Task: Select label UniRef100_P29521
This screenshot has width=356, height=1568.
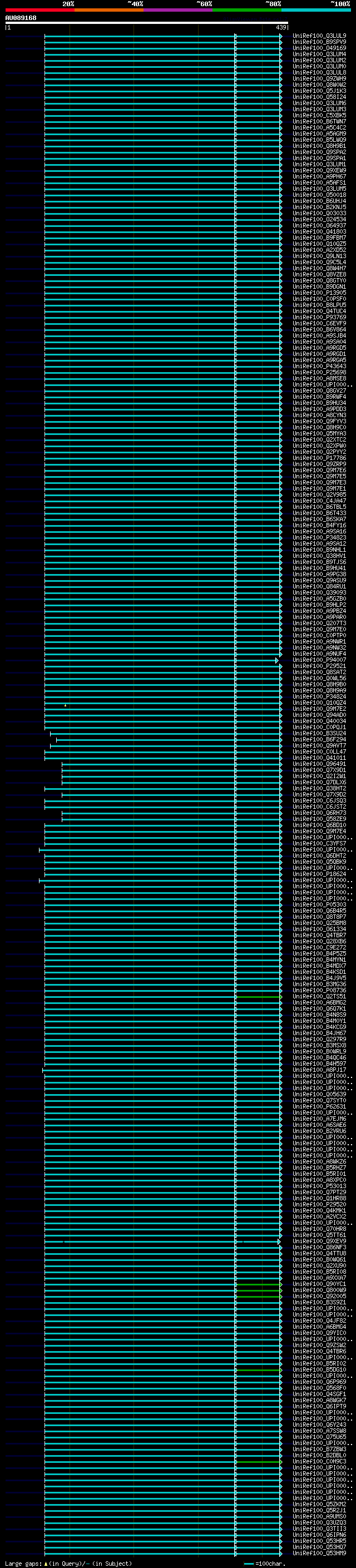Action: tap(319, 666)
